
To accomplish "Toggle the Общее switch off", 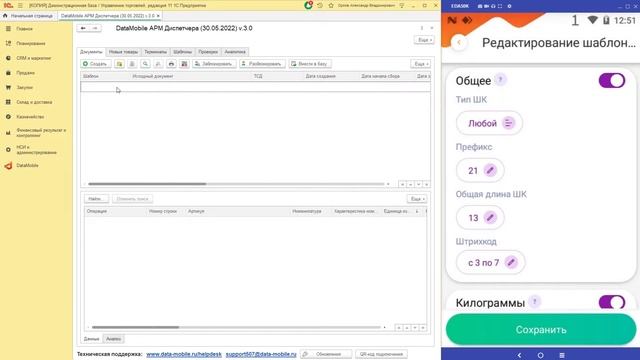I will click(612, 80).
